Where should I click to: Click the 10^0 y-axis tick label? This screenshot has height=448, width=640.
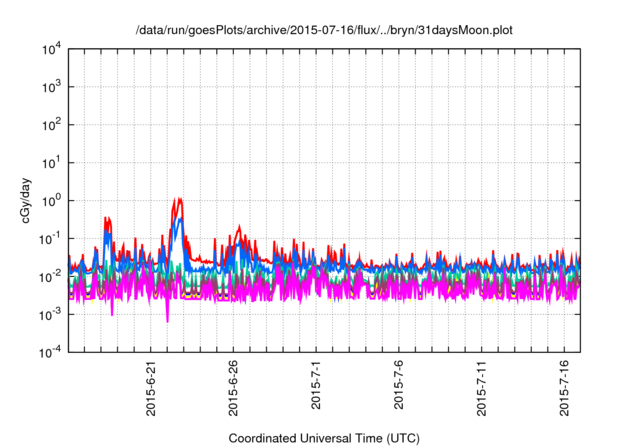click(x=52, y=200)
